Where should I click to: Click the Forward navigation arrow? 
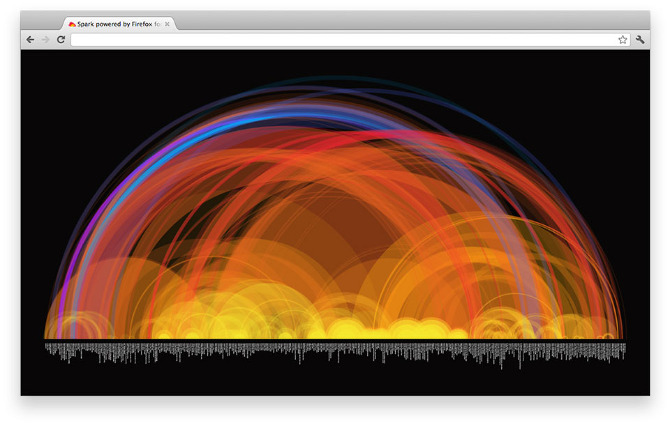[x=46, y=40]
